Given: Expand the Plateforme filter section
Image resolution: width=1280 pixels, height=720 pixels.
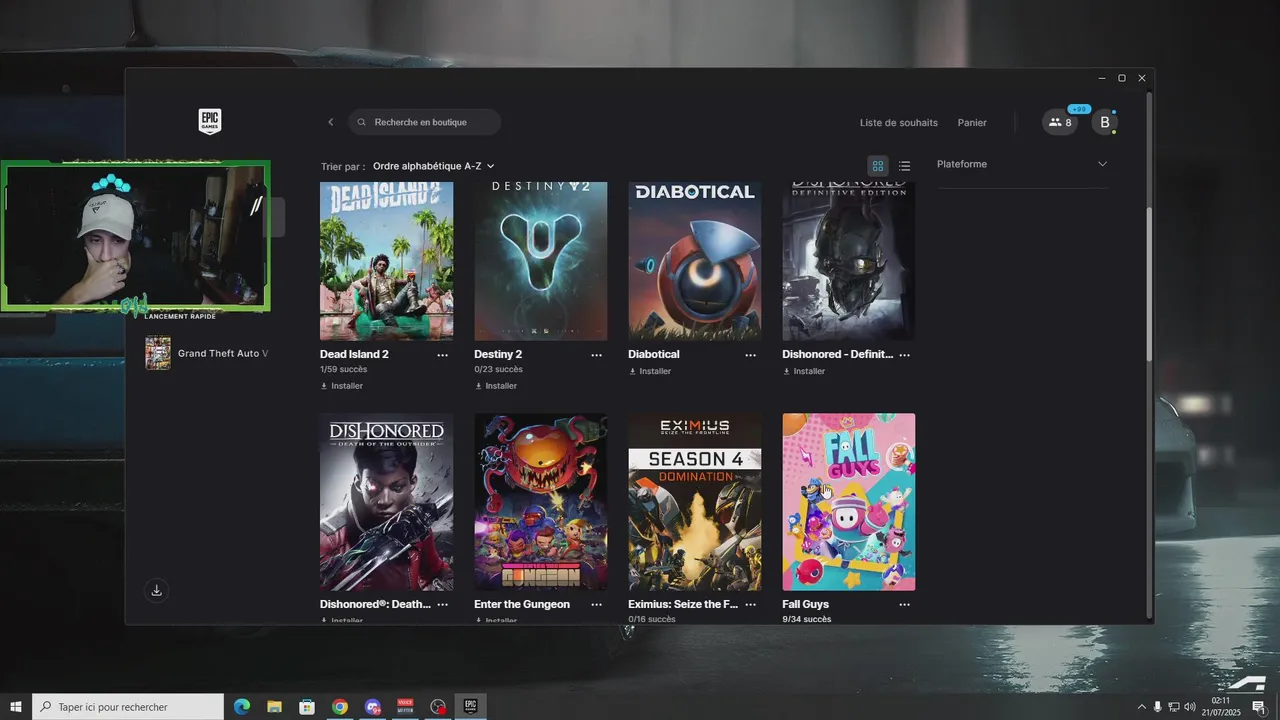Looking at the screenshot, I should click(x=1022, y=164).
